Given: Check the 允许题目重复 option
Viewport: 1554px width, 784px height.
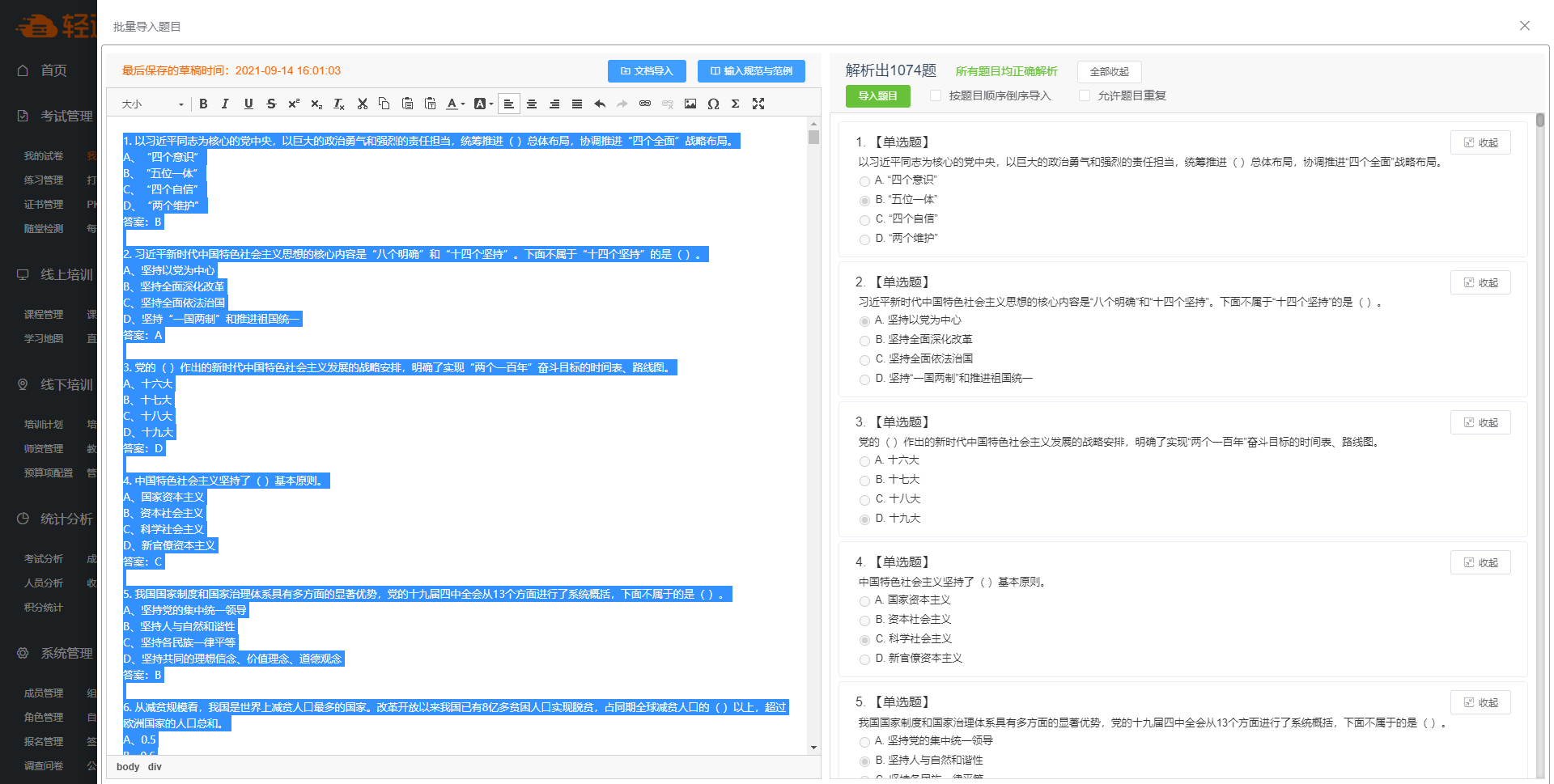Looking at the screenshot, I should [x=1085, y=95].
